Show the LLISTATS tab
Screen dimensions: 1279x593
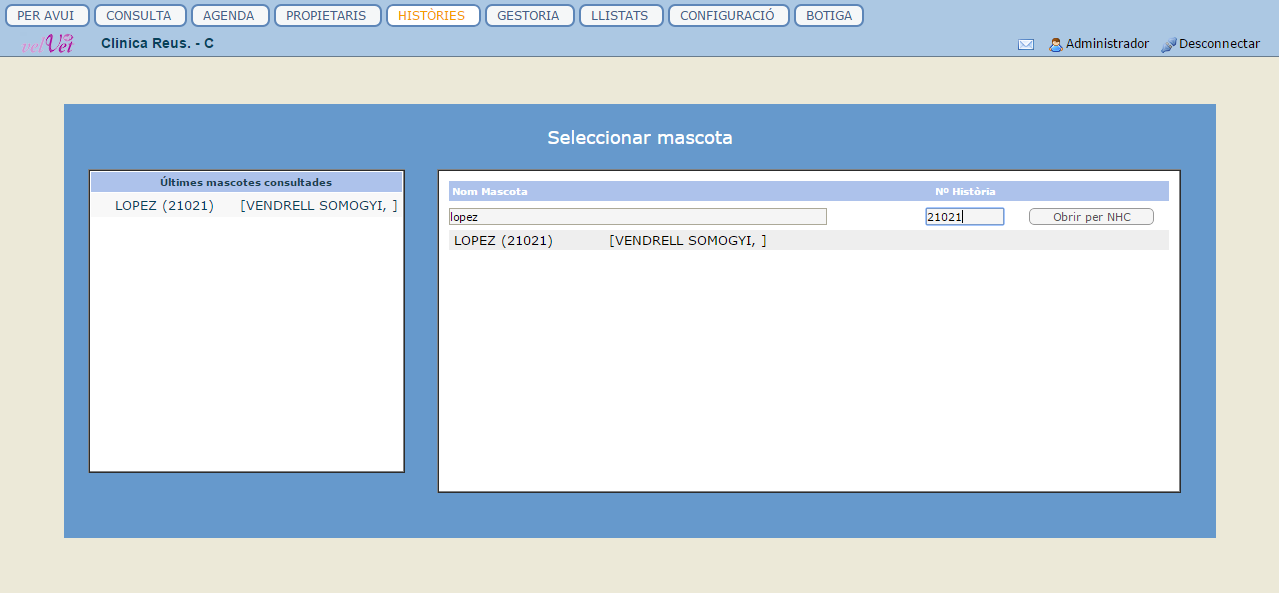pyautogui.click(x=620, y=16)
